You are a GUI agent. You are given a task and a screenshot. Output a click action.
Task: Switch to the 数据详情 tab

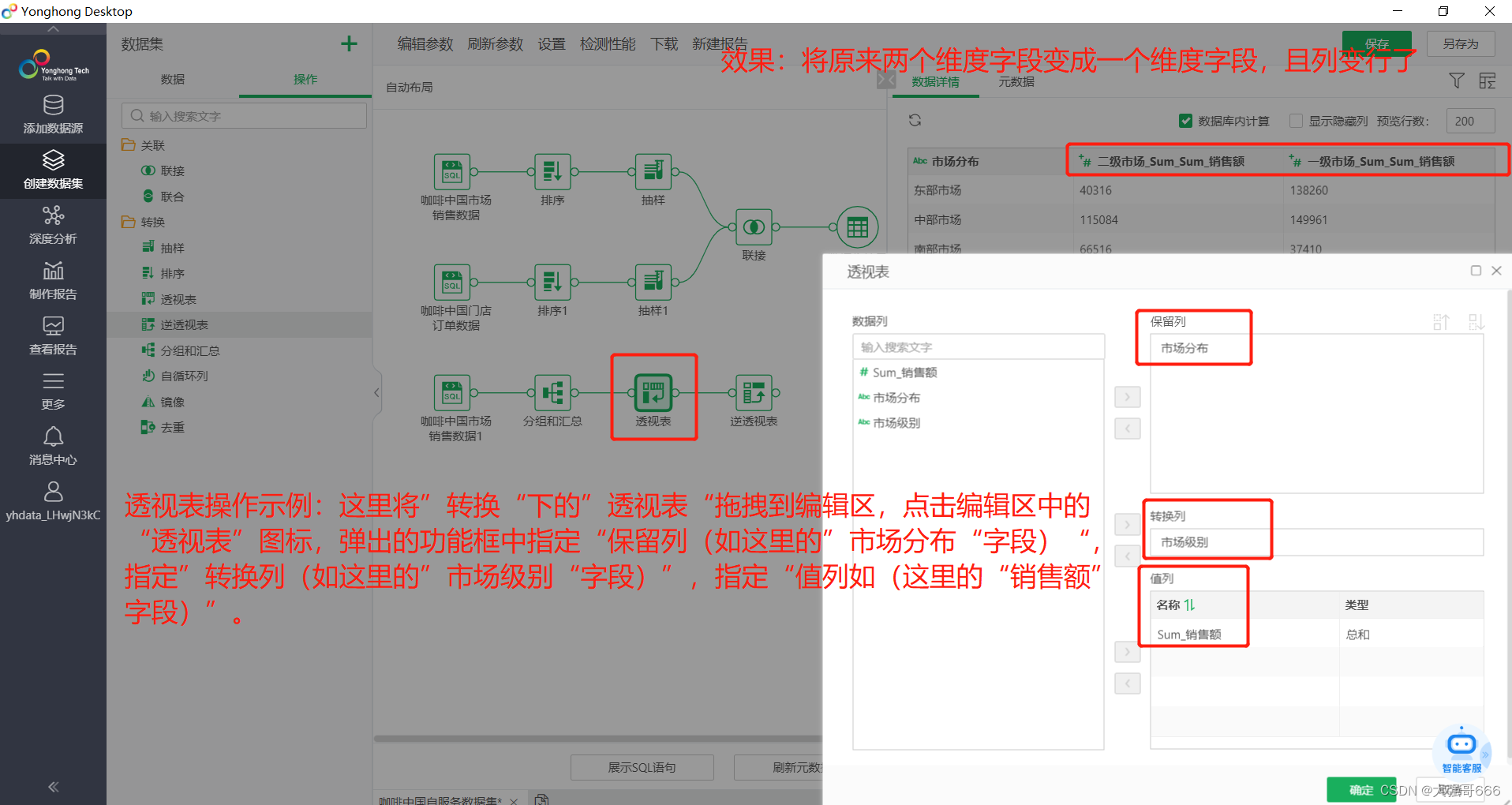click(x=936, y=82)
